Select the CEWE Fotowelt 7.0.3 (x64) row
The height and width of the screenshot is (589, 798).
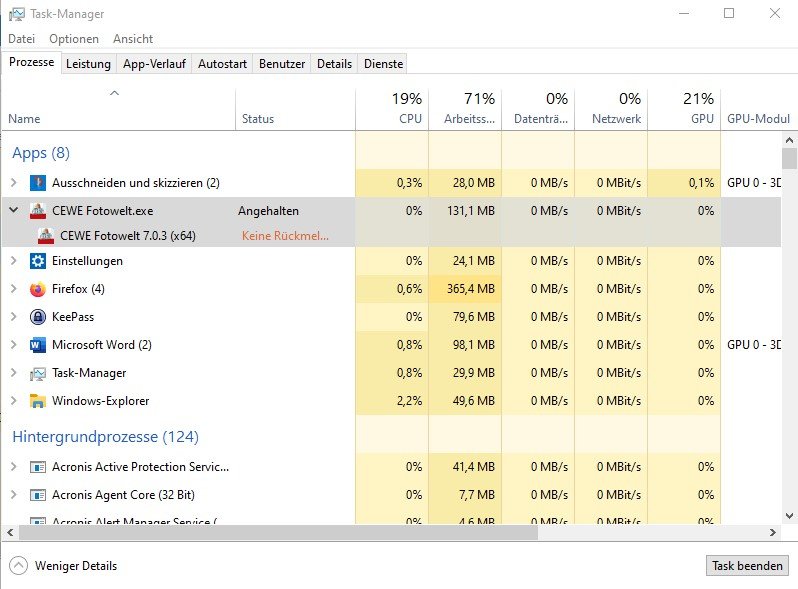pos(130,236)
